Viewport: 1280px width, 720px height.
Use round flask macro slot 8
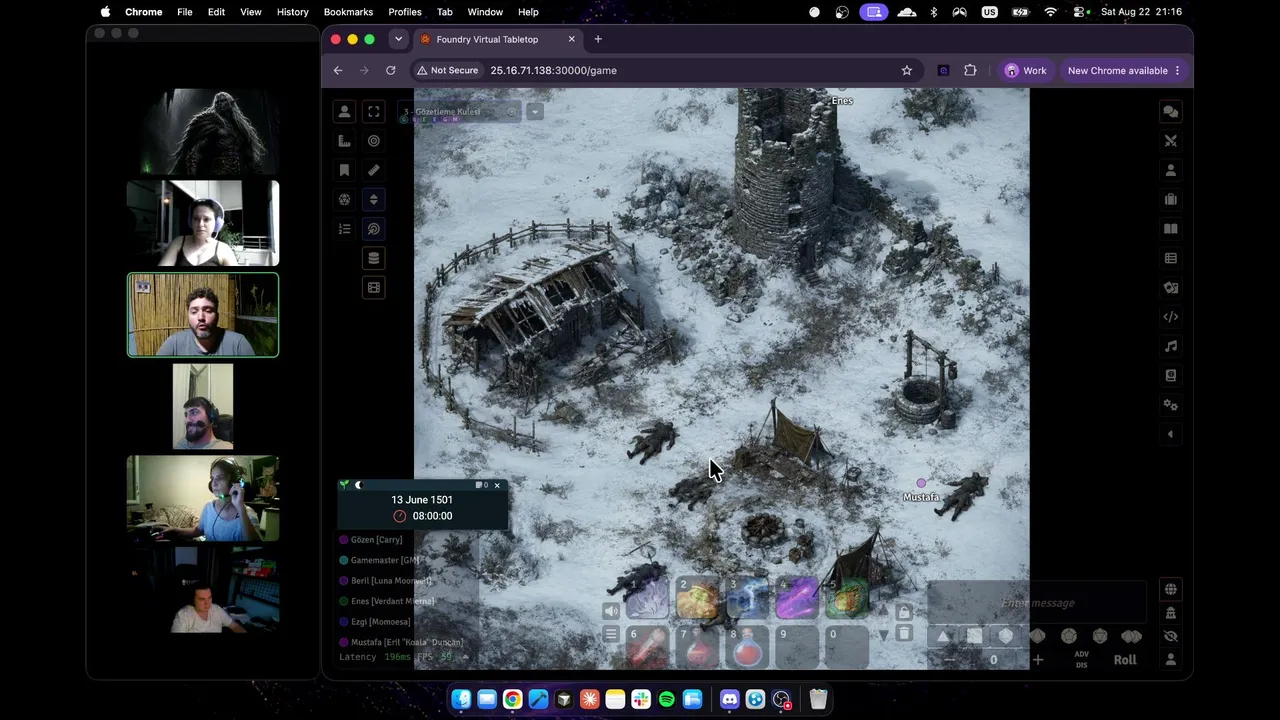tap(747, 647)
